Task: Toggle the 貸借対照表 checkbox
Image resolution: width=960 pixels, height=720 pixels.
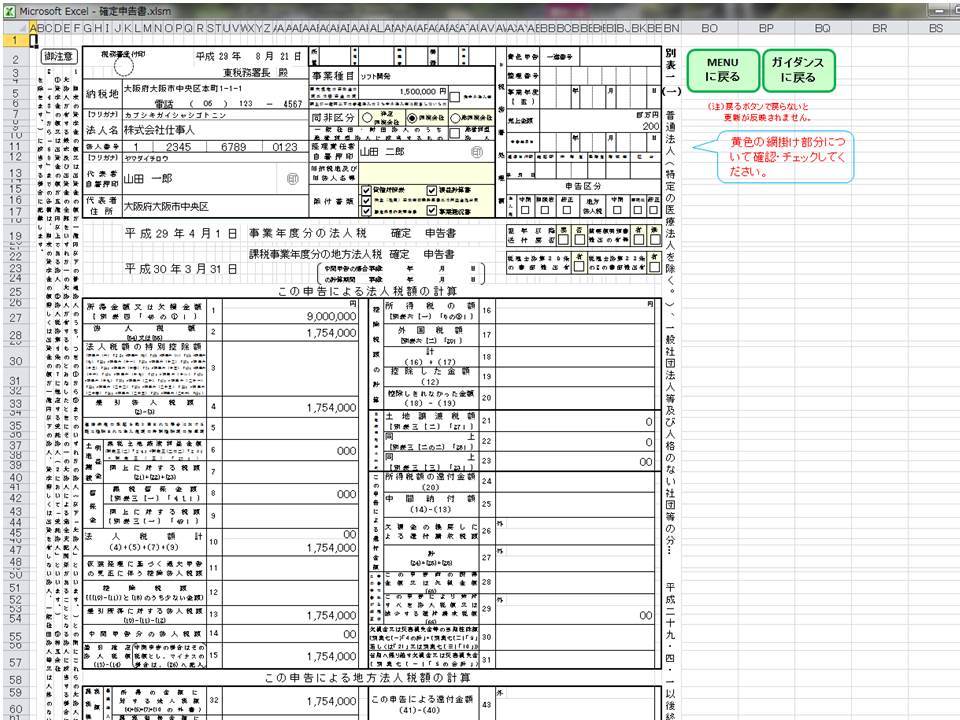Action: coord(367,188)
